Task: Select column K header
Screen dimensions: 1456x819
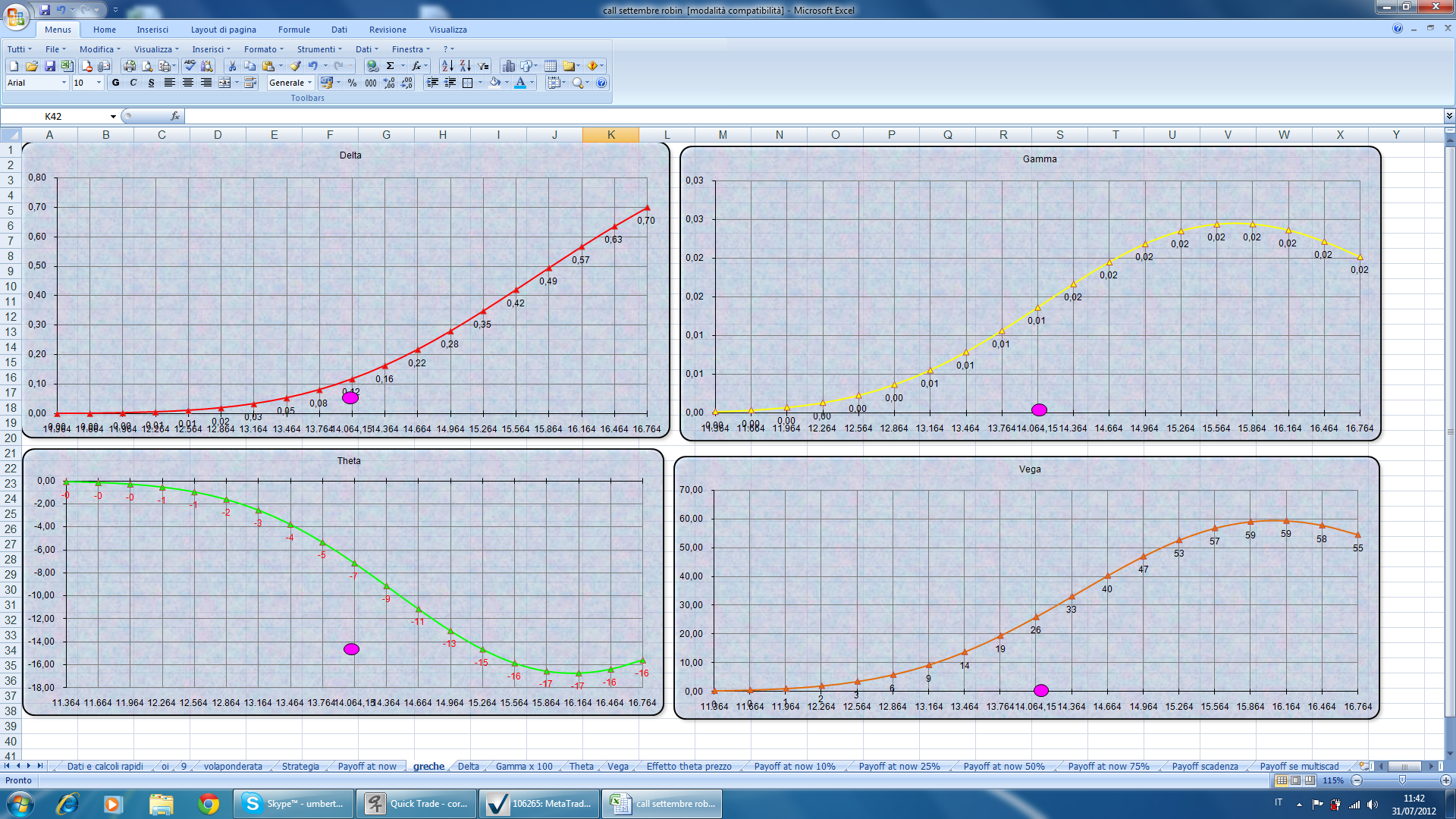Action: click(610, 135)
